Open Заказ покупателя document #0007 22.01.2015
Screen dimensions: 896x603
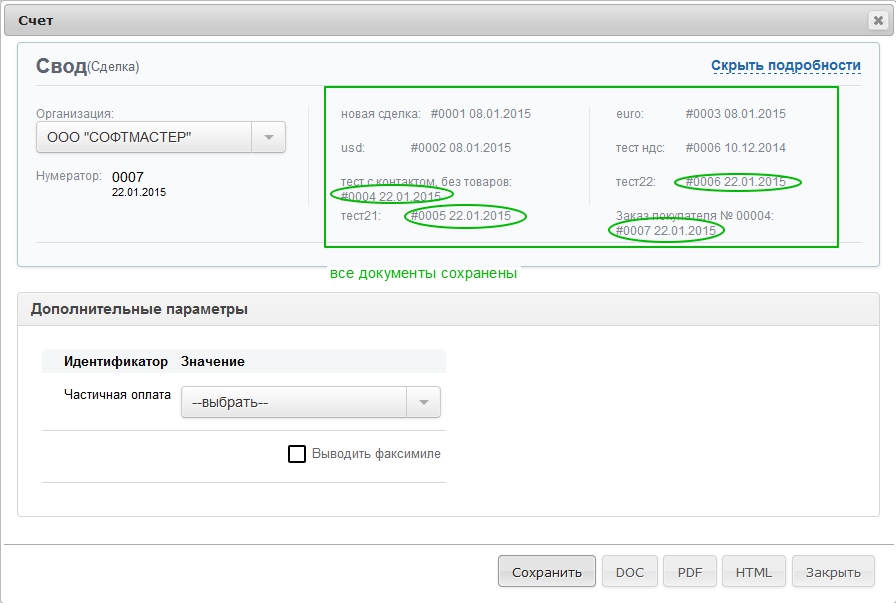tap(665, 231)
